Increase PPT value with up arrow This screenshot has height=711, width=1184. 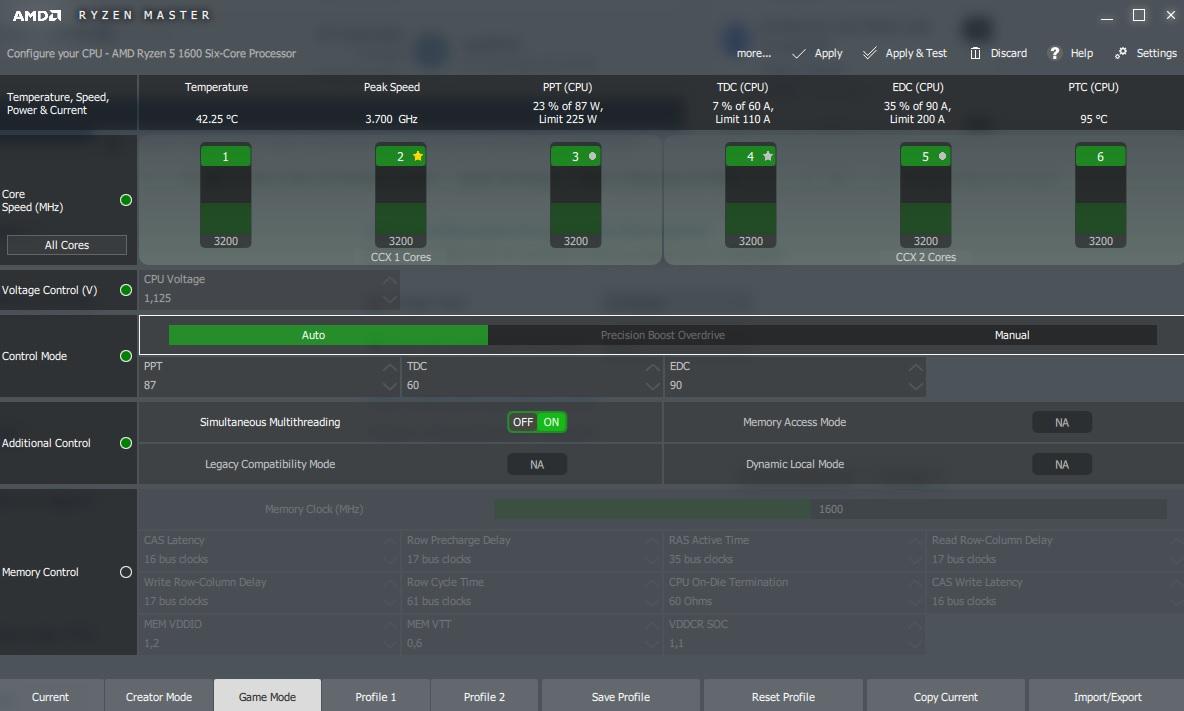(x=389, y=368)
